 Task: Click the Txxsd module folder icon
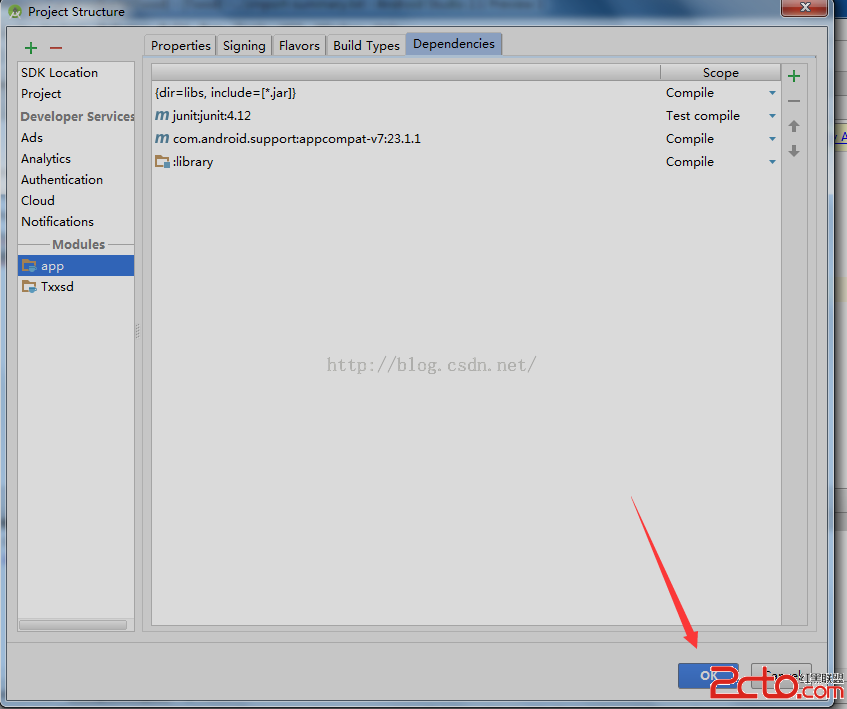(29, 286)
